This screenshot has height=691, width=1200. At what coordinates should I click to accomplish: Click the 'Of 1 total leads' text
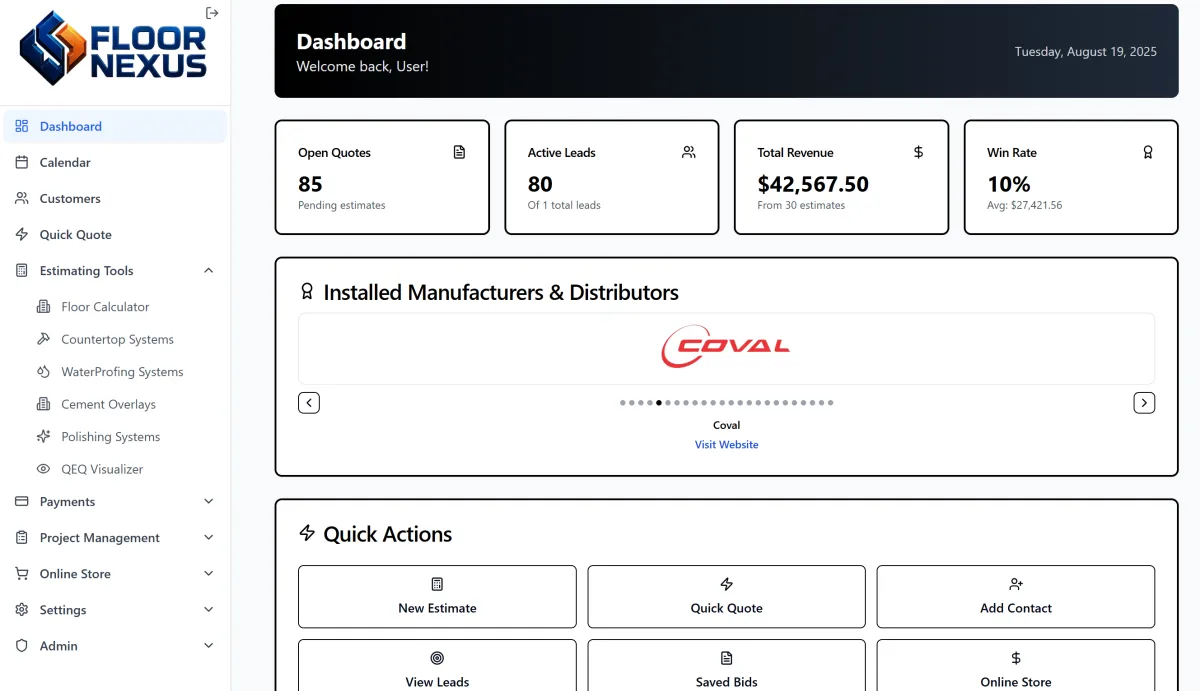564,205
